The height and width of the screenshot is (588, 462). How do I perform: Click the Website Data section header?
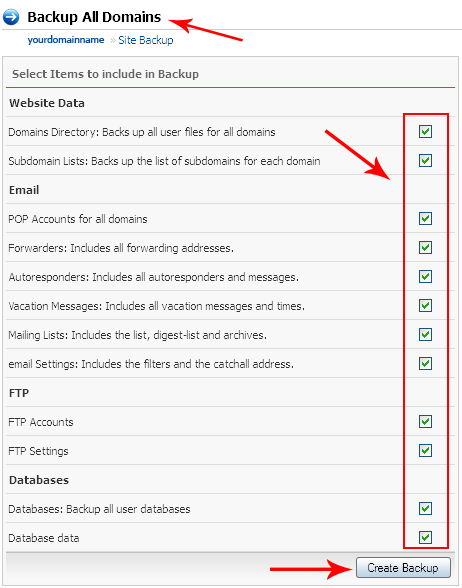(x=47, y=103)
